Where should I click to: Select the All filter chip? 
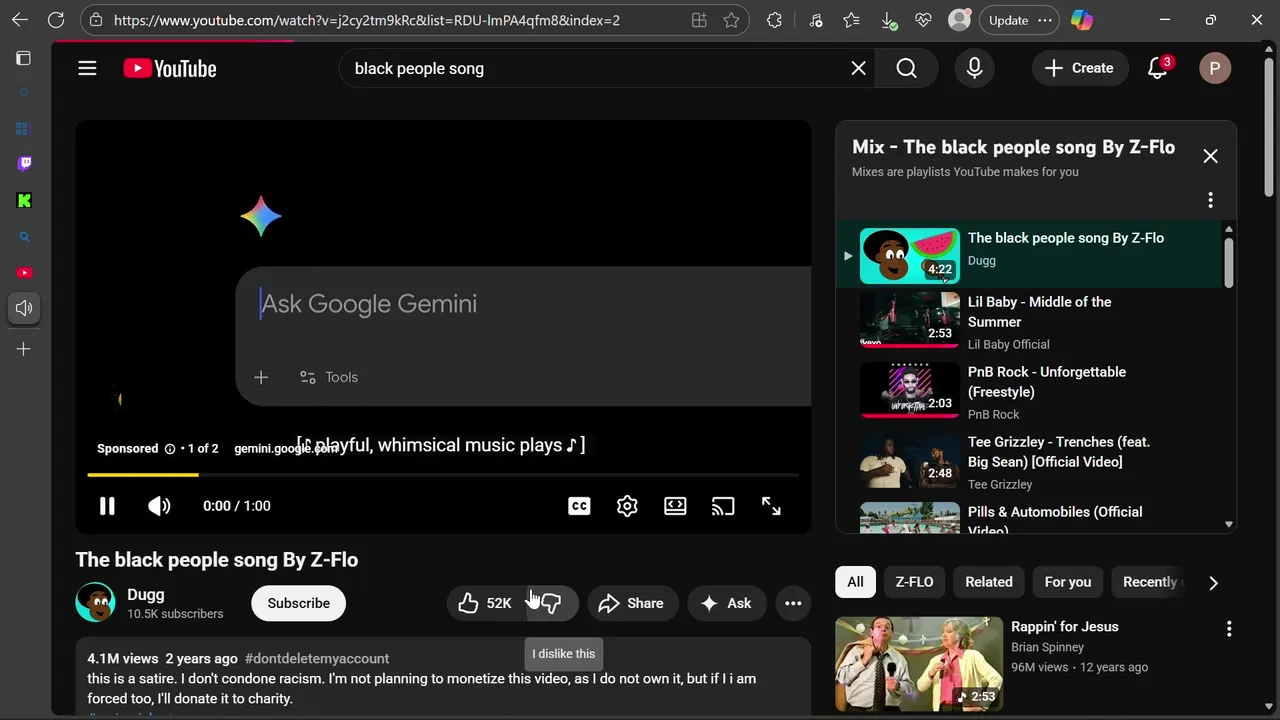coord(855,582)
